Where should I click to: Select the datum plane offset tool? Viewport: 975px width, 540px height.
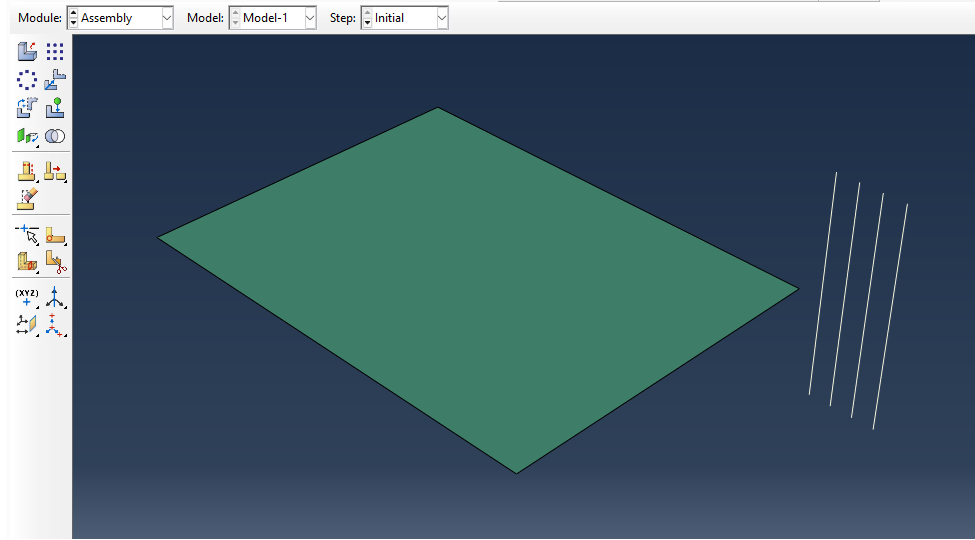click(27, 325)
